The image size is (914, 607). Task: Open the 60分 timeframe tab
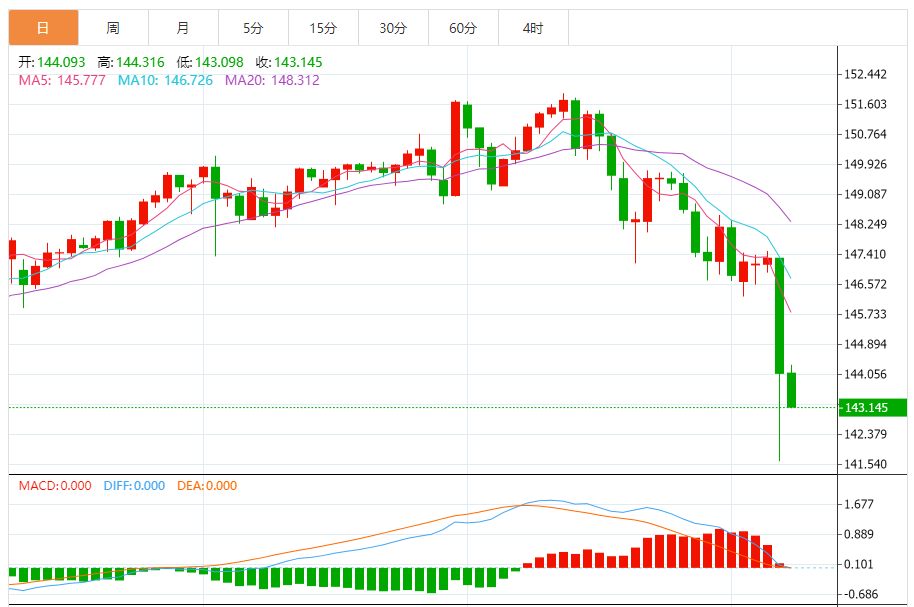tap(463, 27)
